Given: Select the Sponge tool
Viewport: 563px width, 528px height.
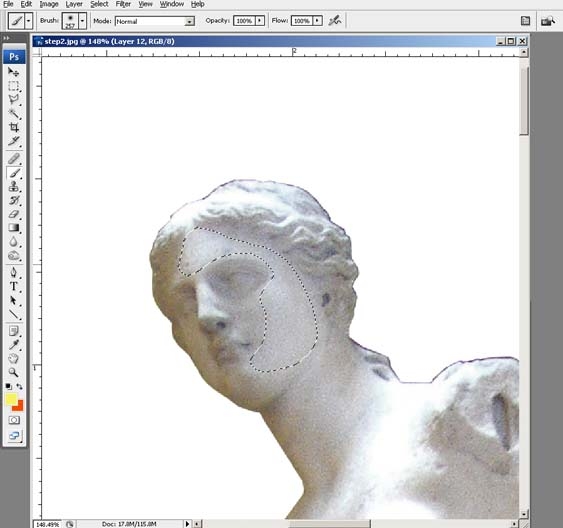Looking at the screenshot, I should pyautogui.click(x=14, y=256).
